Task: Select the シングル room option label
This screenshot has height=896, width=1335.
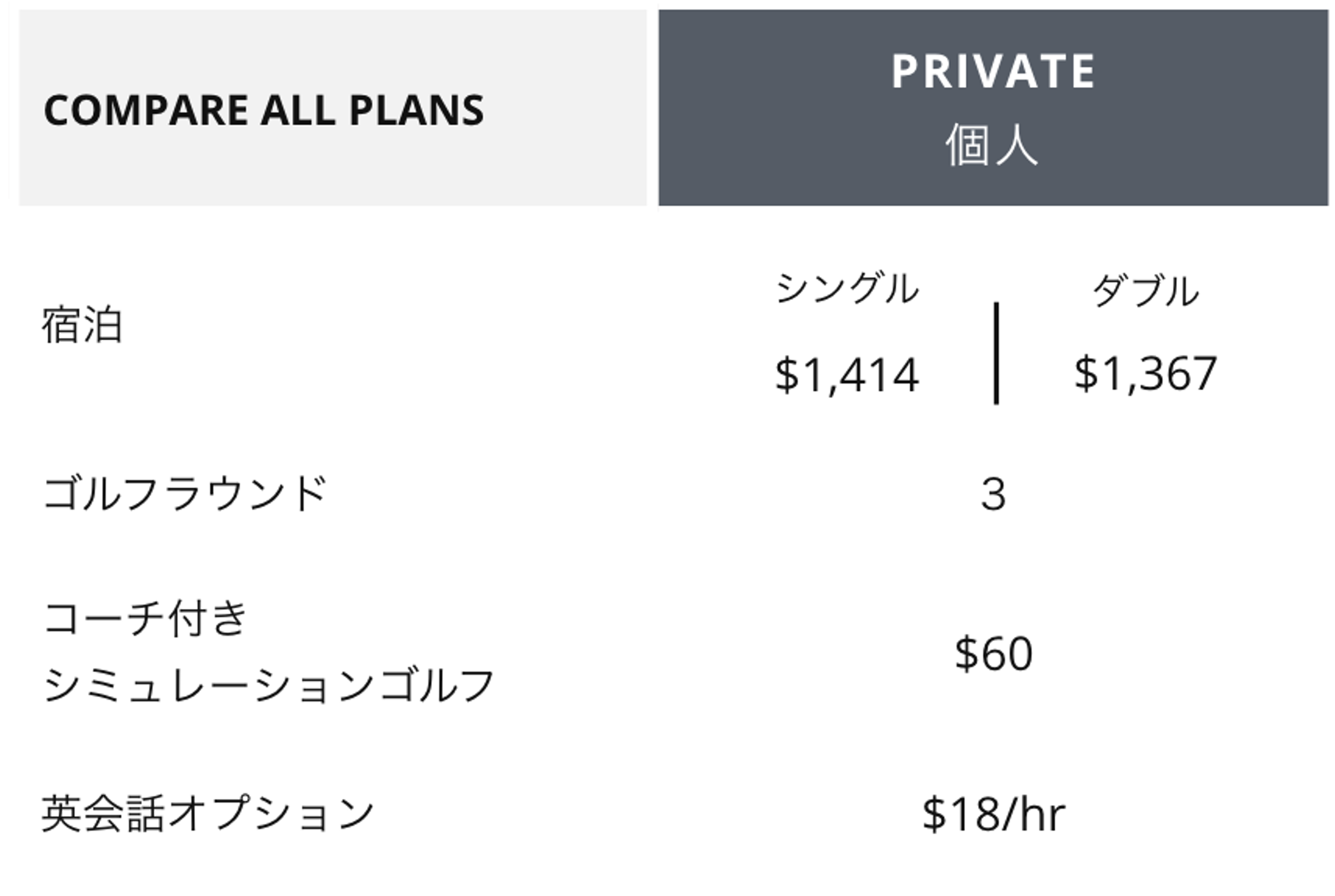Action: (848, 288)
